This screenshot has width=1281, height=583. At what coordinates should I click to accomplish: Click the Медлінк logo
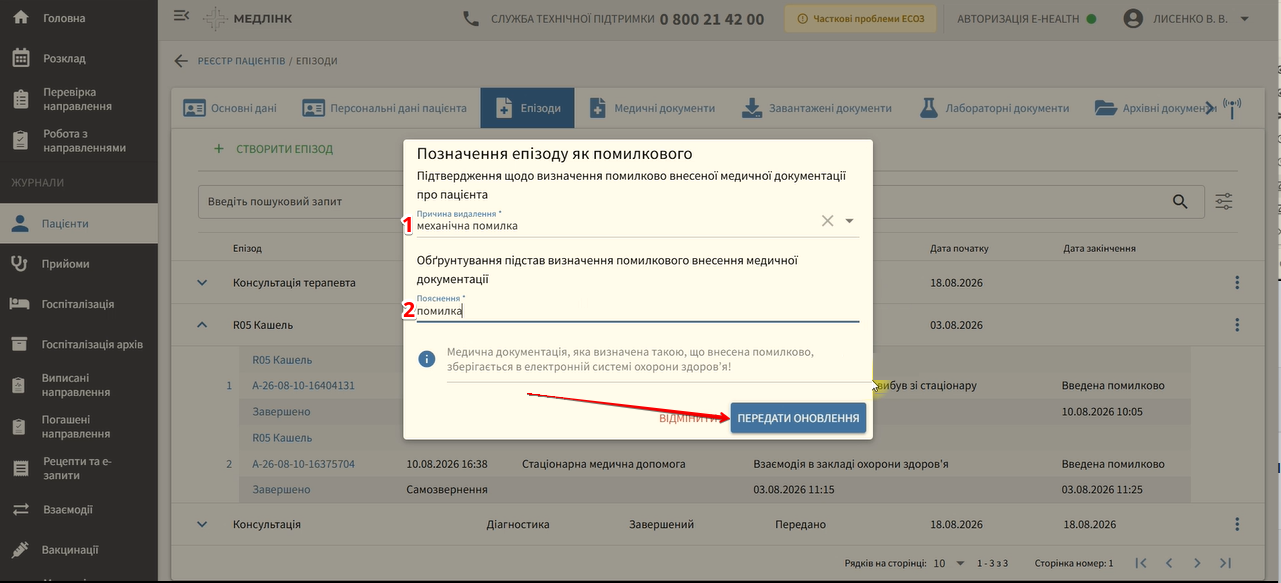(x=247, y=19)
